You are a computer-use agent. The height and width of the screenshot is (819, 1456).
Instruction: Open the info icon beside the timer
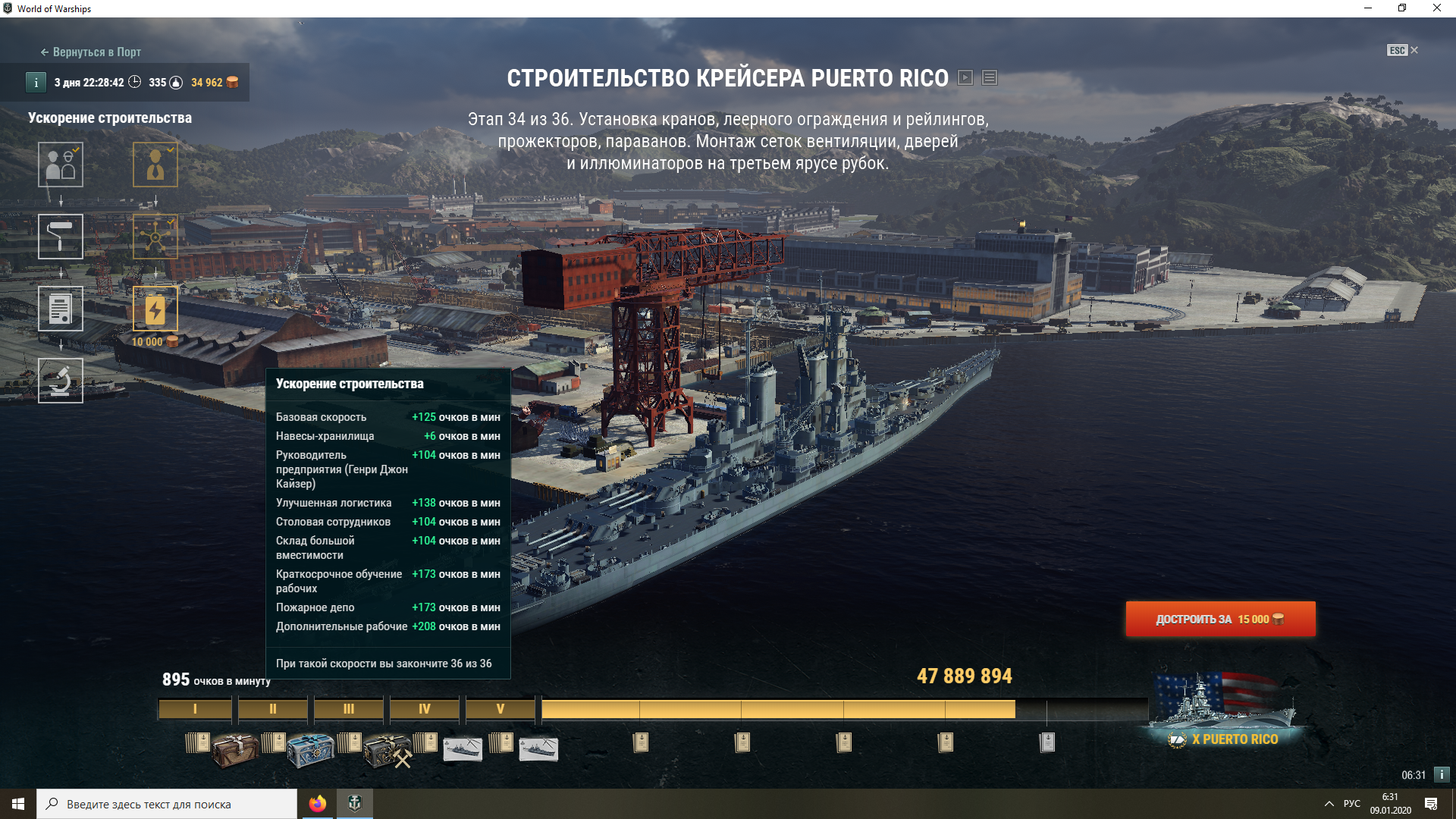tap(36, 82)
